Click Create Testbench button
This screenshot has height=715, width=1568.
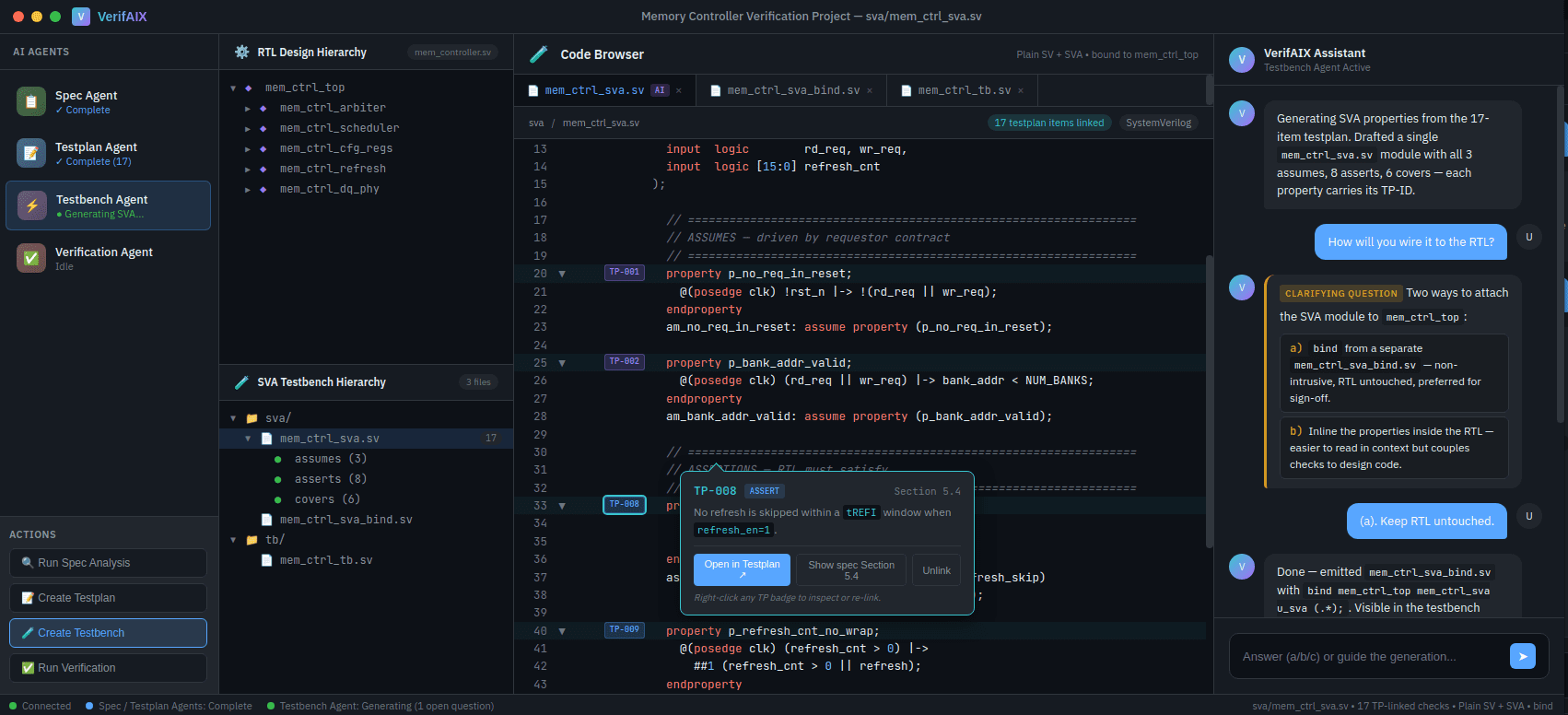(108, 633)
